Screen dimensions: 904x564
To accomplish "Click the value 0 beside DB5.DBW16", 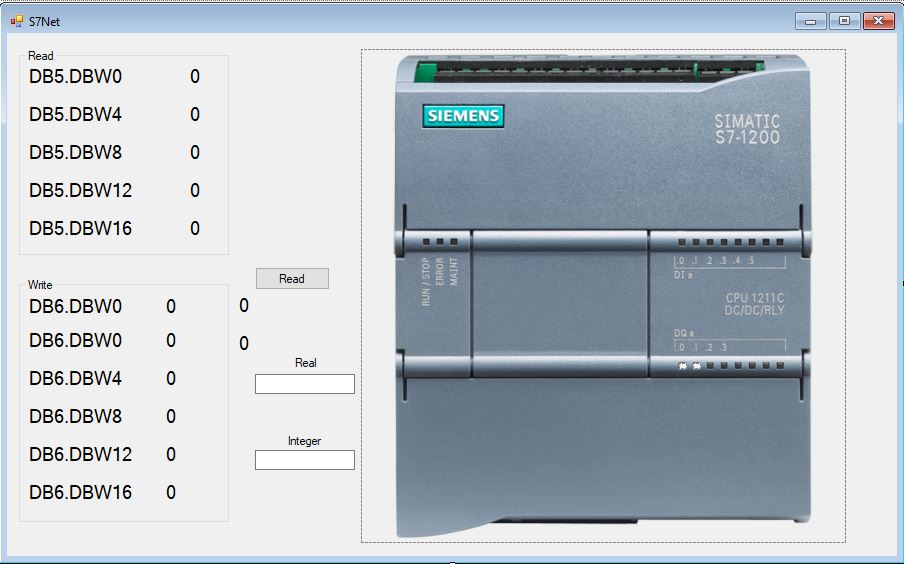I will point(195,229).
